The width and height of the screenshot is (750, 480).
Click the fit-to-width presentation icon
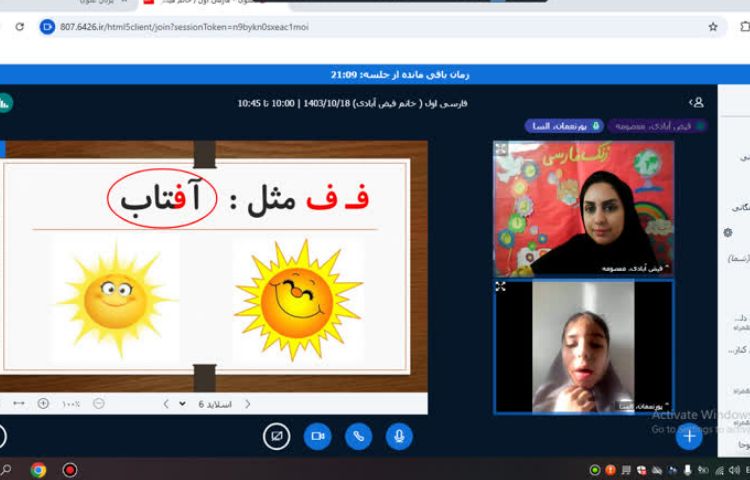(19, 404)
